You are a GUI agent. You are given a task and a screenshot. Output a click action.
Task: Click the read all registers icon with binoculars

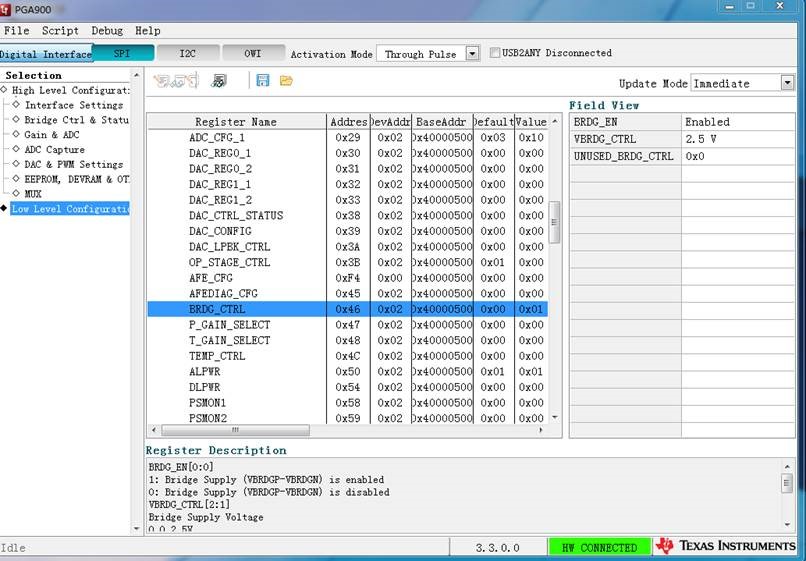[219, 80]
